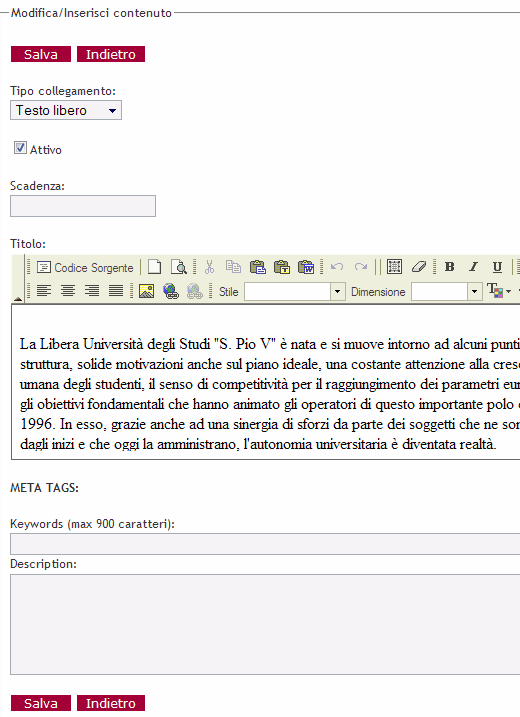Click the paste from Word icon

pos(306,267)
